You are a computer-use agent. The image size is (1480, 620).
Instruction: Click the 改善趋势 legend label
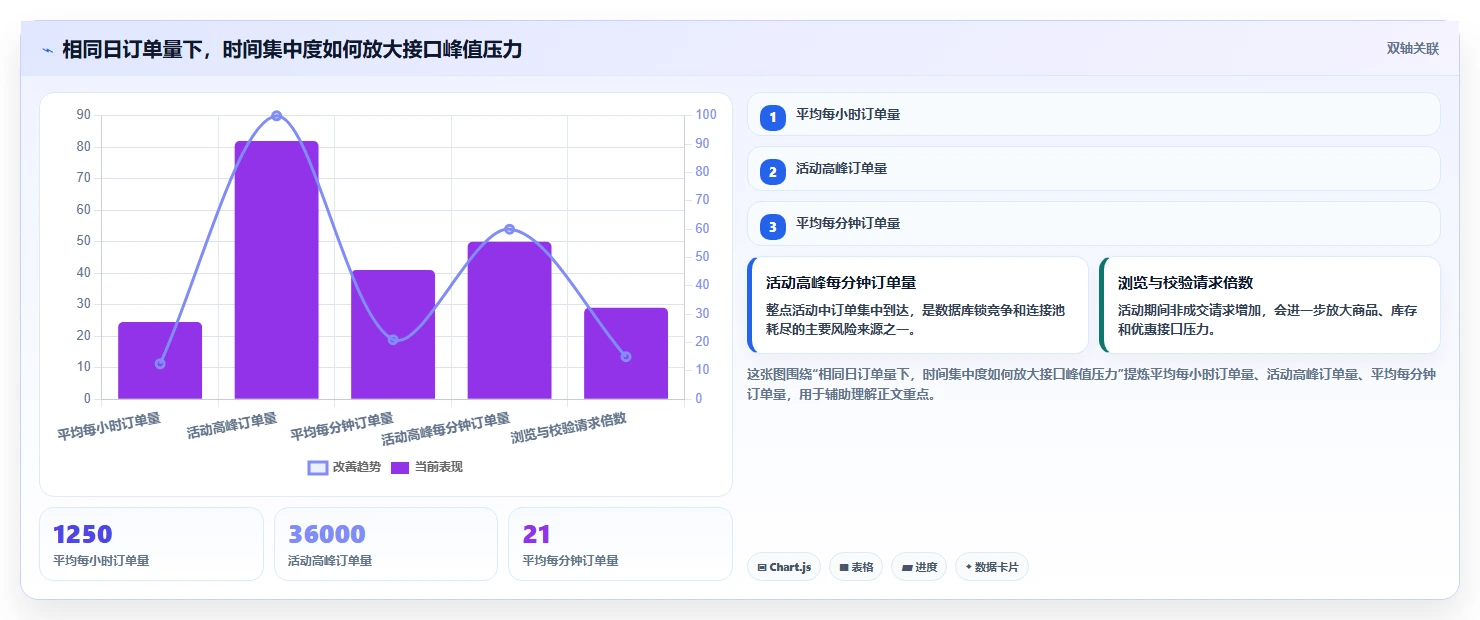click(357, 467)
